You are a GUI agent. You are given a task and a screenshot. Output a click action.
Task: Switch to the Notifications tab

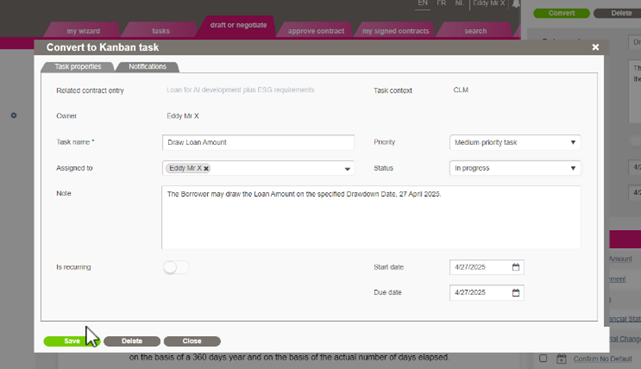(147, 67)
